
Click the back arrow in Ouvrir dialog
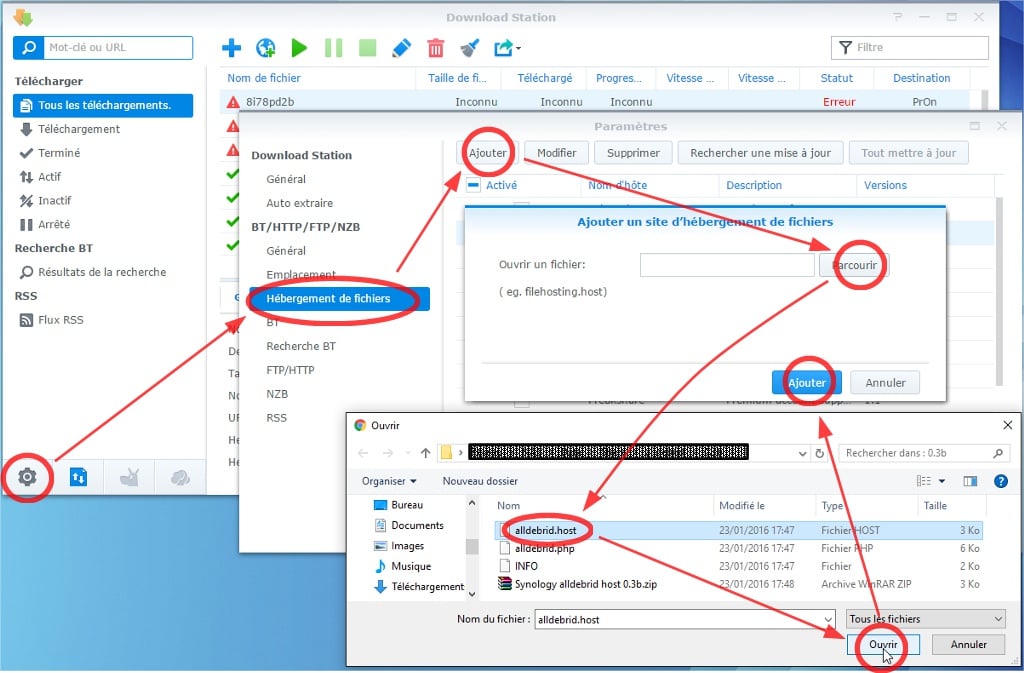[363, 453]
